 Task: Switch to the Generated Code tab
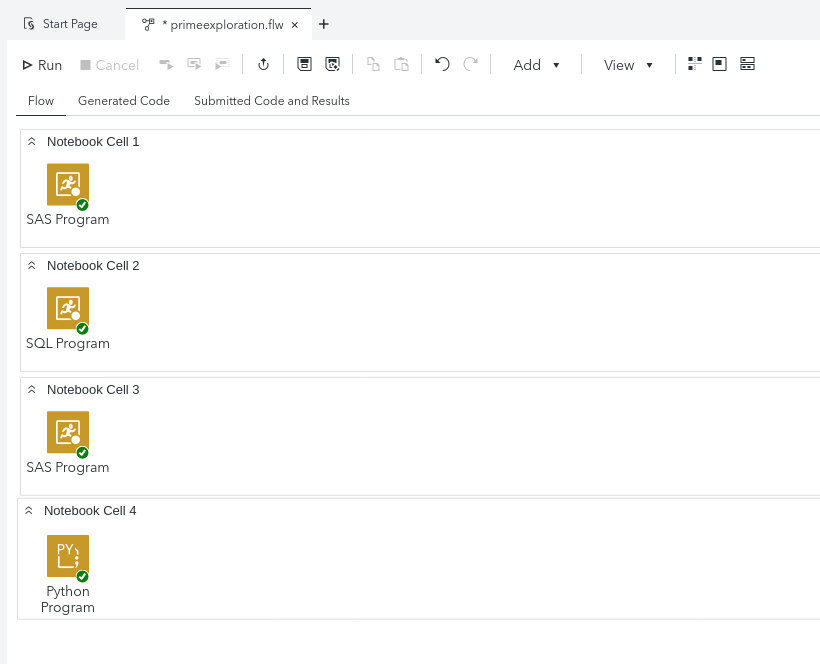[124, 100]
